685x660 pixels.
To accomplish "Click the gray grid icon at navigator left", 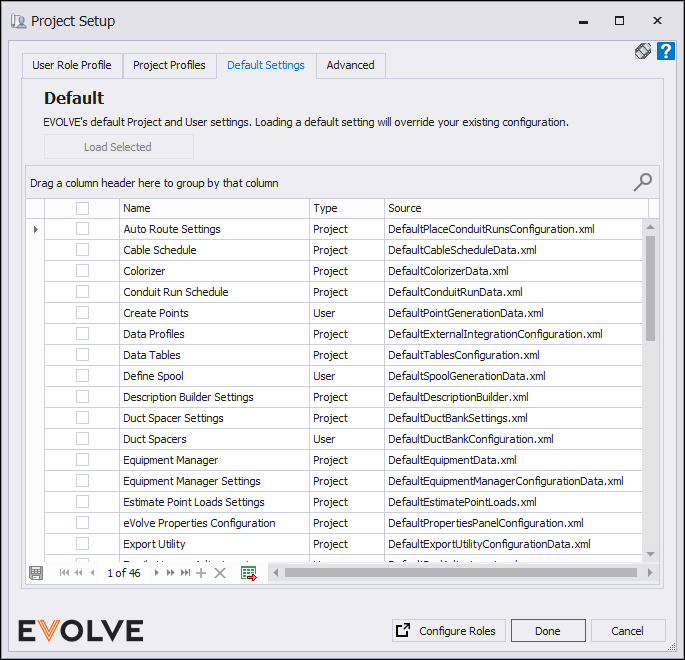I will pyautogui.click(x=36, y=573).
